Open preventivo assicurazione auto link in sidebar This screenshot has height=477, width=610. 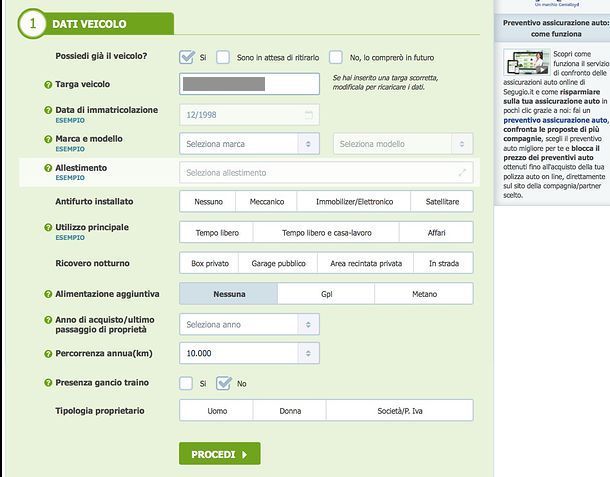click(x=555, y=120)
